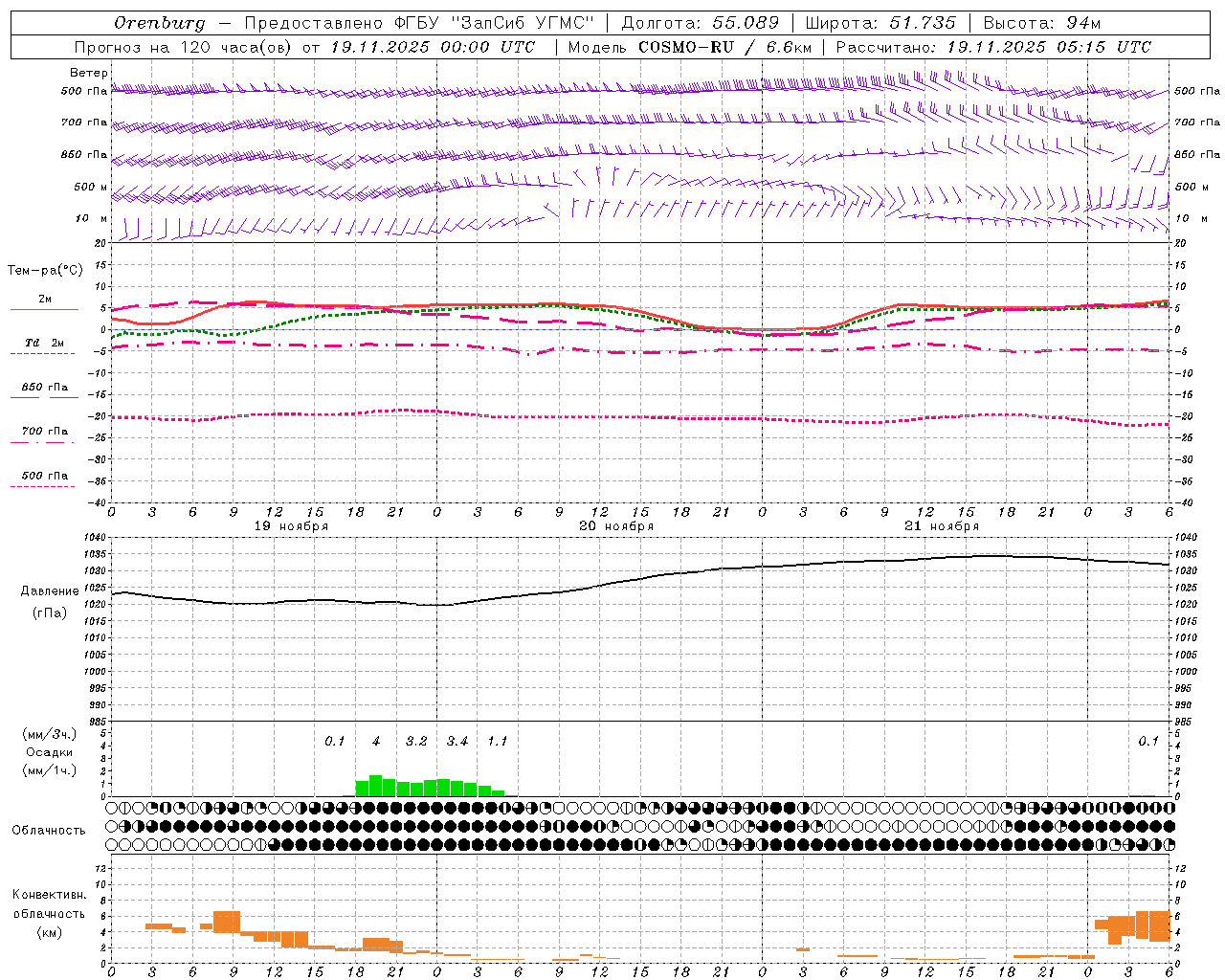Click the "(гПа)" unit under Давление
The width and height of the screenshot is (1225, 980).
point(50,613)
